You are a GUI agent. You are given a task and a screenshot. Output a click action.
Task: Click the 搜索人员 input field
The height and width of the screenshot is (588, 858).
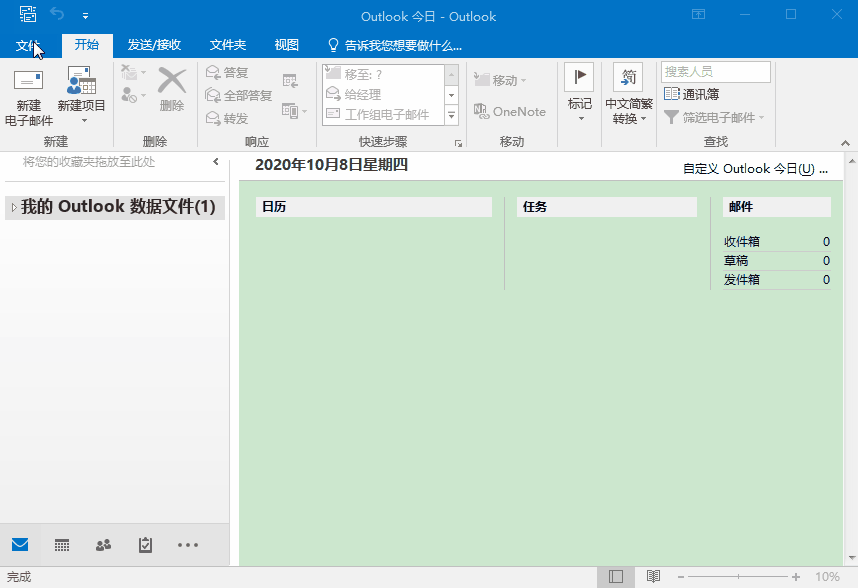716,72
